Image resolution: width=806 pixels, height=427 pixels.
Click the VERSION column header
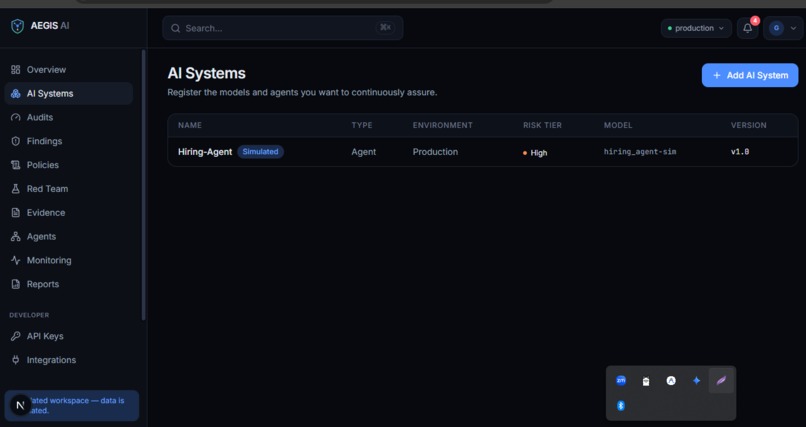coord(748,125)
